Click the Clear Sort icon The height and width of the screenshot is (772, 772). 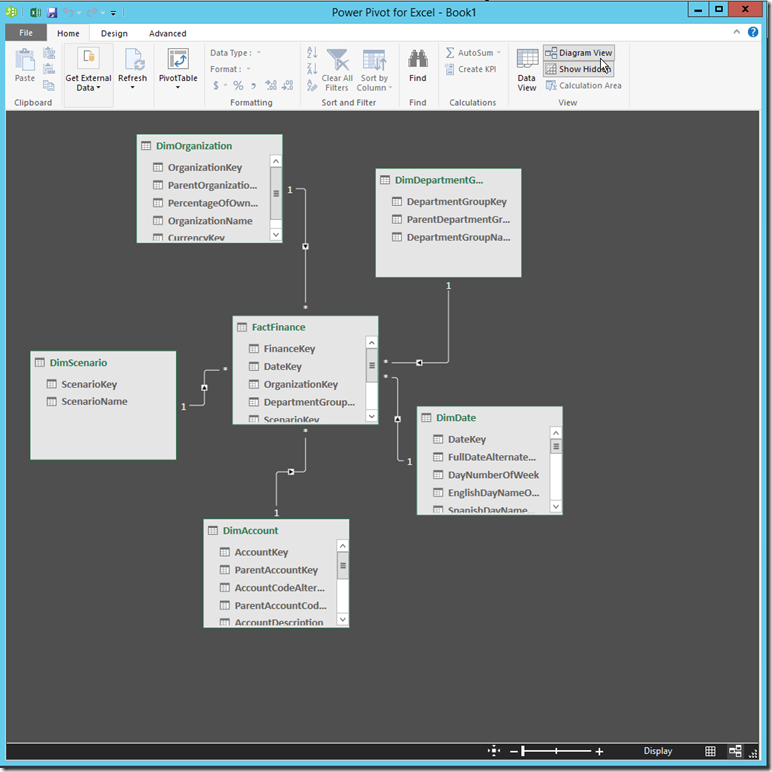(312, 85)
